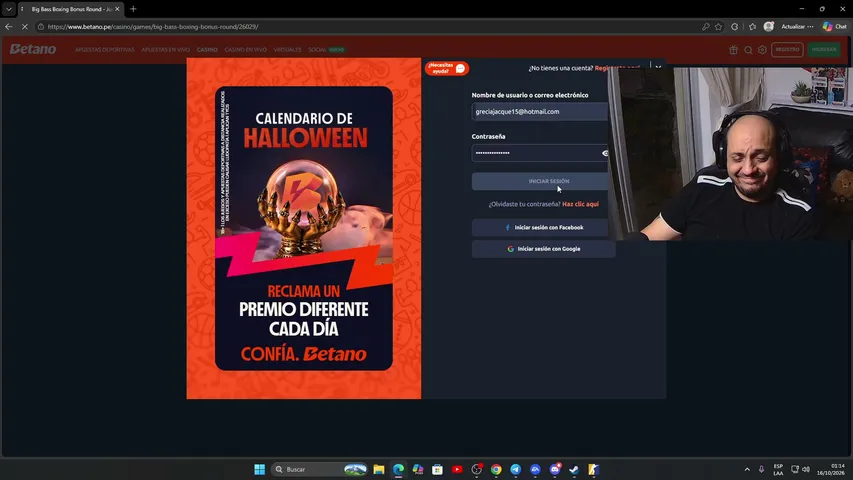853x480 pixels.
Task: Open Steam from the taskbar
Action: click(x=574, y=469)
